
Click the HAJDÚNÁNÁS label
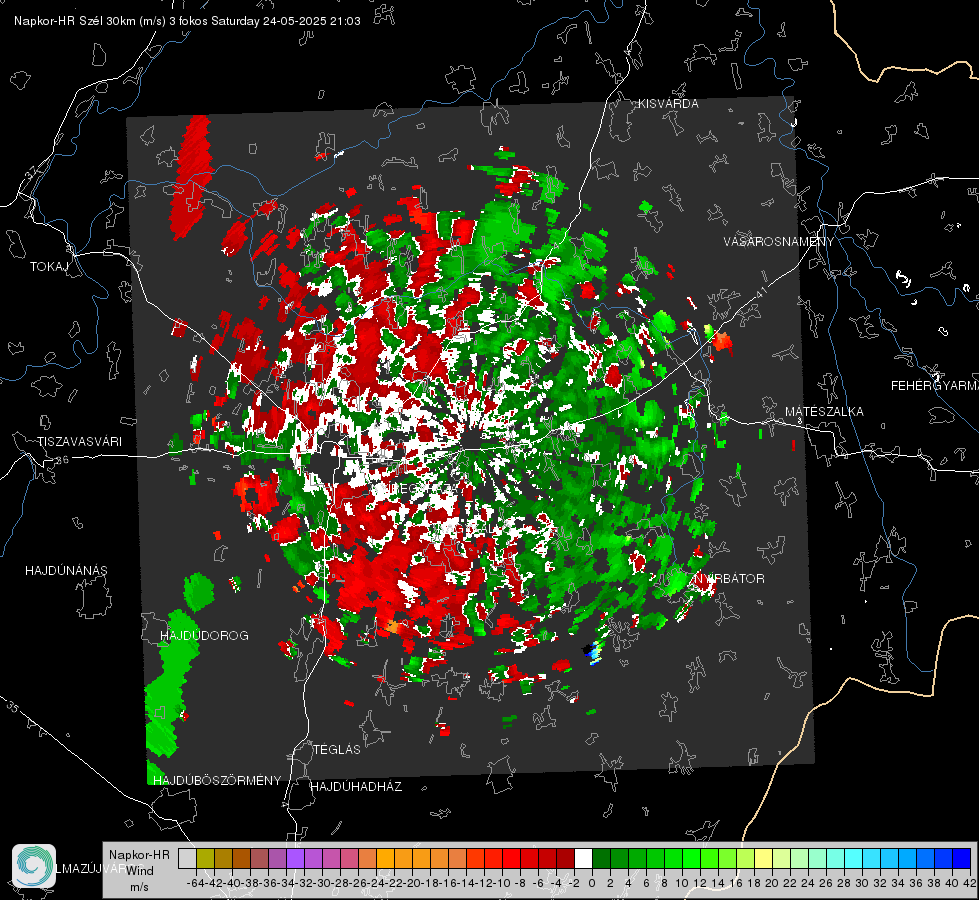pos(66,571)
